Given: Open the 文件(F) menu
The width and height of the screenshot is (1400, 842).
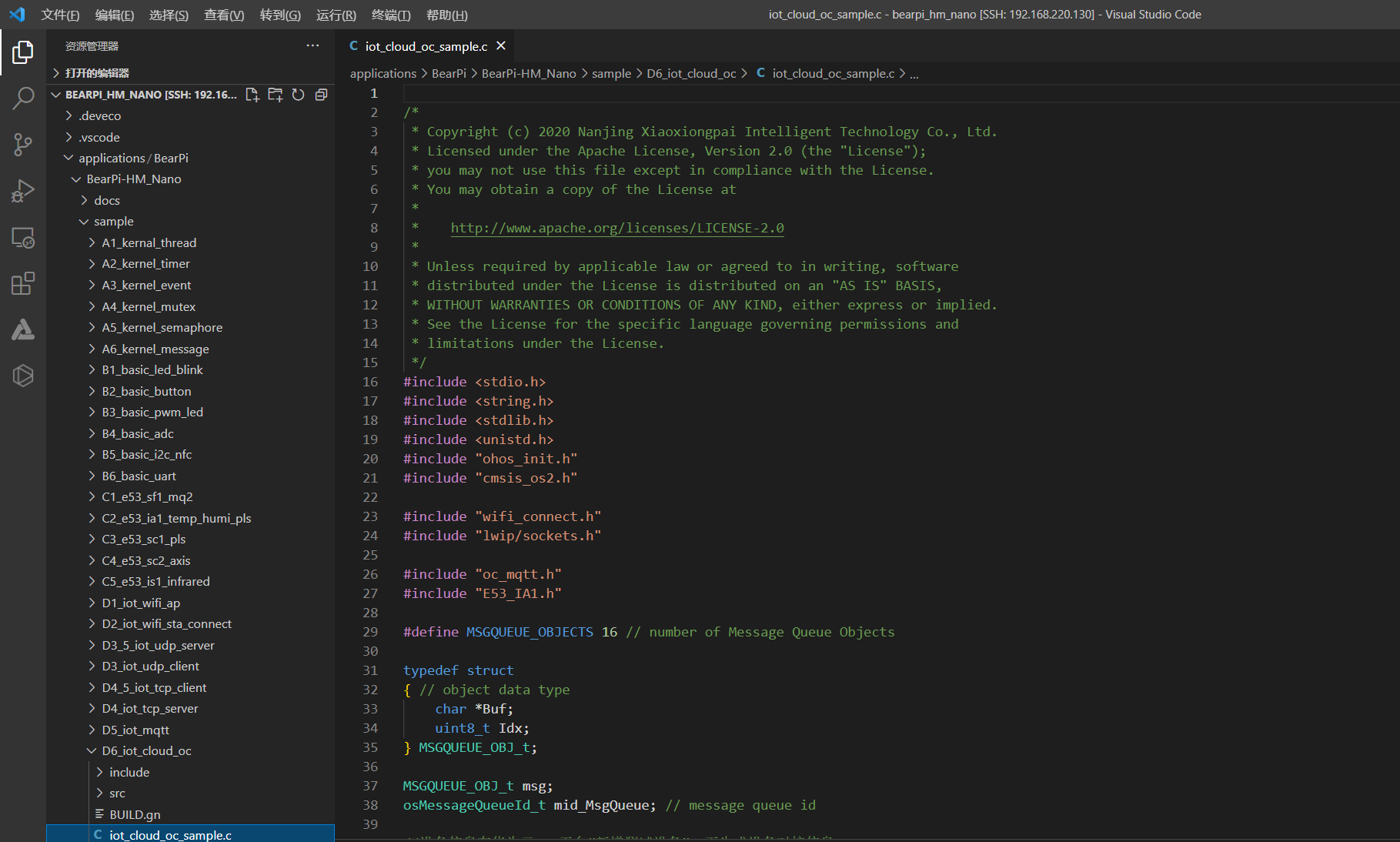Looking at the screenshot, I should coord(60,15).
